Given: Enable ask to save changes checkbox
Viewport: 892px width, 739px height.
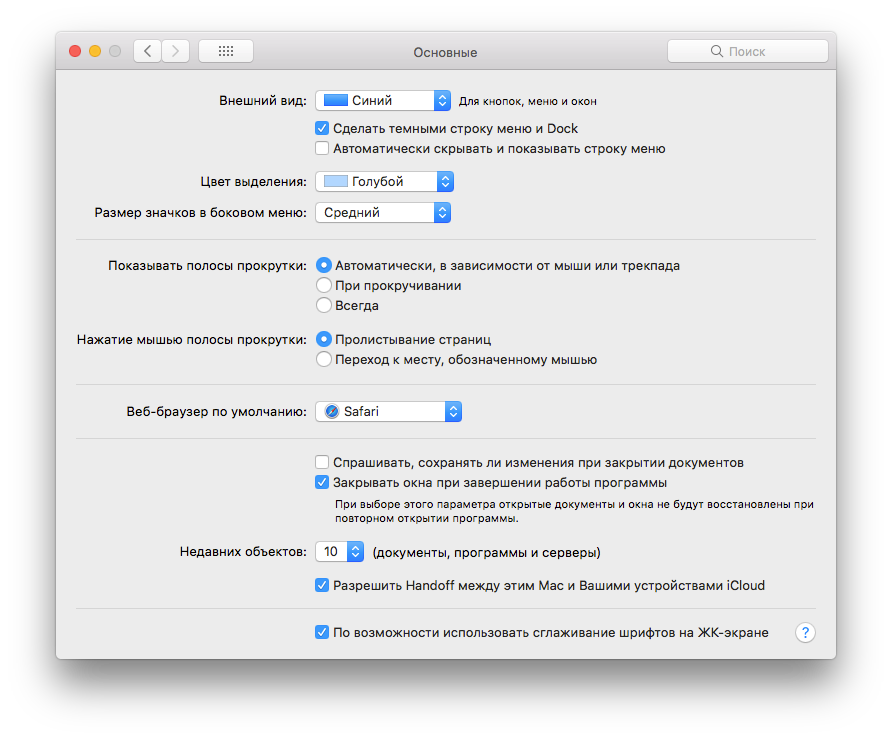Looking at the screenshot, I should [x=322, y=462].
